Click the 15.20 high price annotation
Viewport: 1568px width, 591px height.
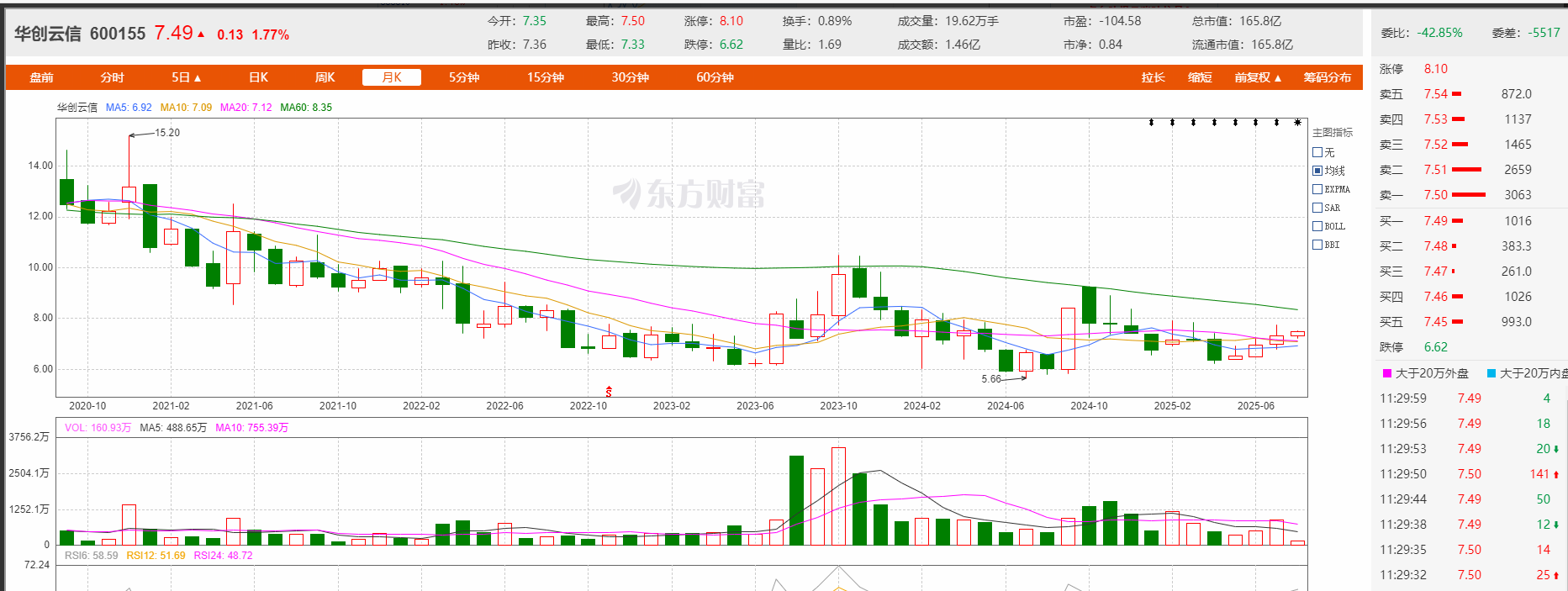[x=167, y=133]
